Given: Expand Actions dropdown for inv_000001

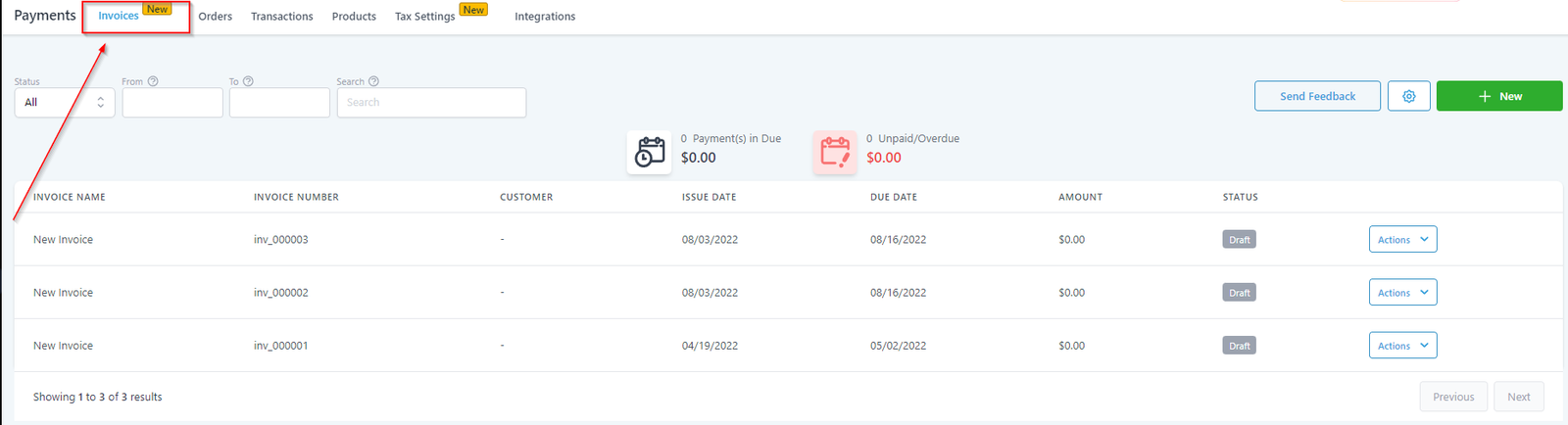Looking at the screenshot, I should pyautogui.click(x=1402, y=345).
